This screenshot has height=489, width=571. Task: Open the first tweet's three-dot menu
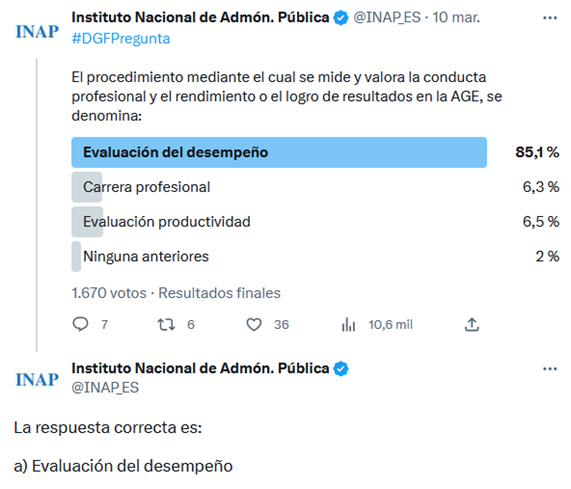(x=550, y=17)
